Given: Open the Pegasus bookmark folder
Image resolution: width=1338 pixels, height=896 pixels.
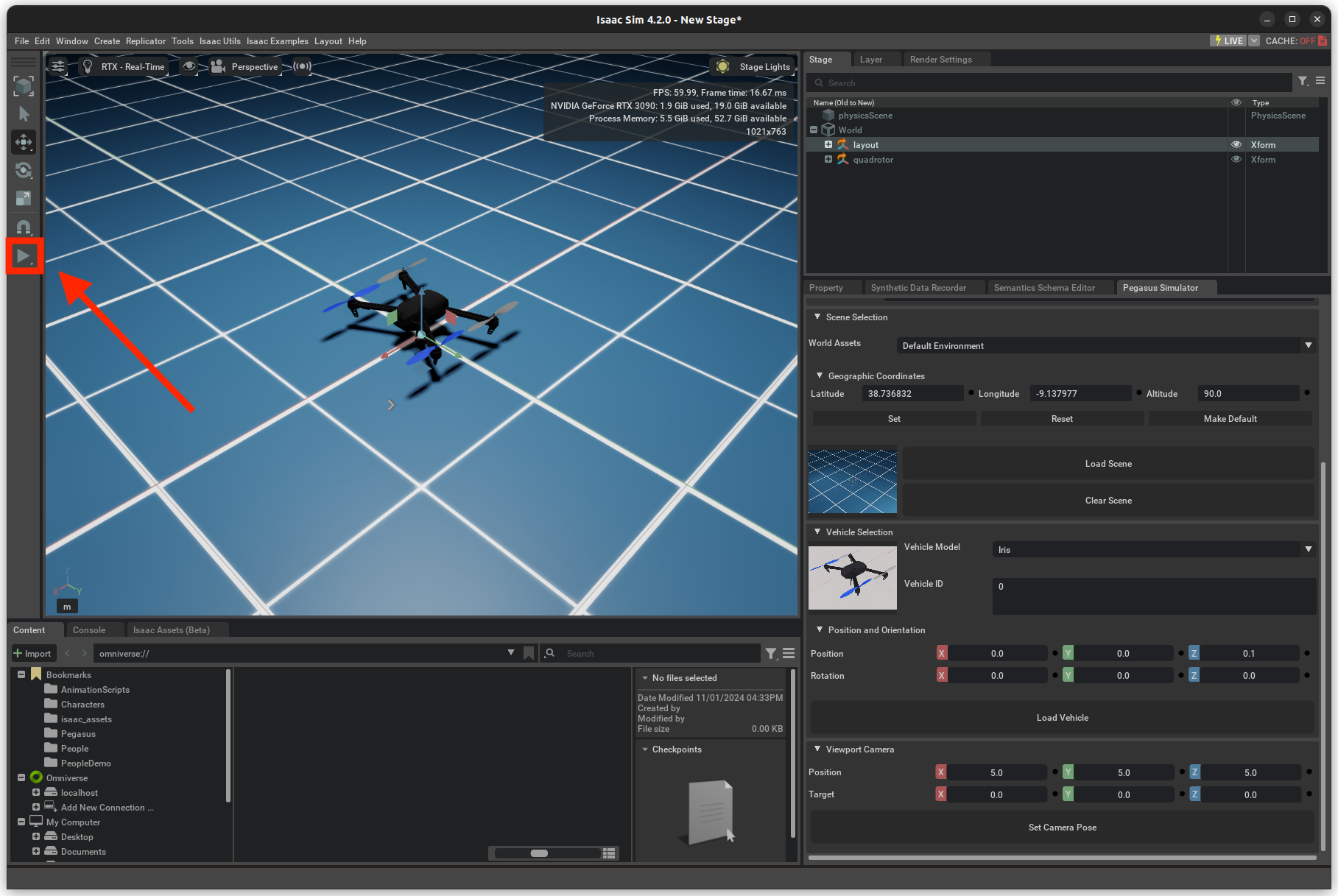Looking at the screenshot, I should click(x=78, y=734).
